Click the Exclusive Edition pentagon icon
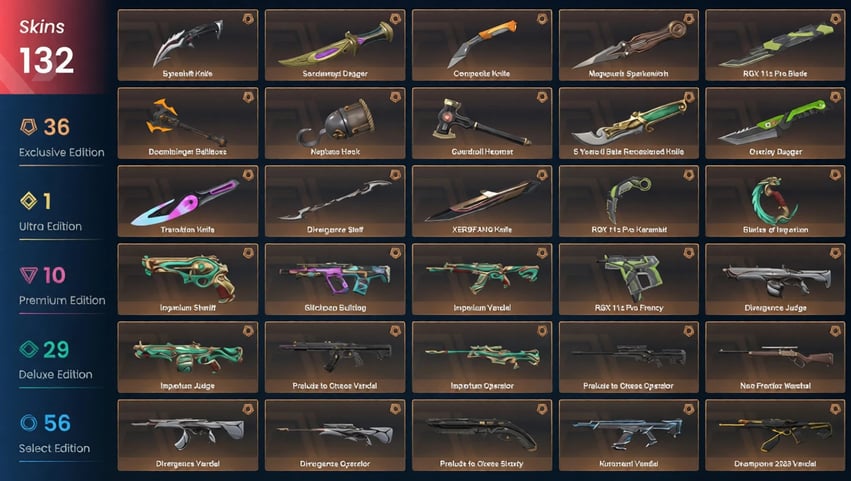This screenshot has width=851, height=481. coord(29,127)
